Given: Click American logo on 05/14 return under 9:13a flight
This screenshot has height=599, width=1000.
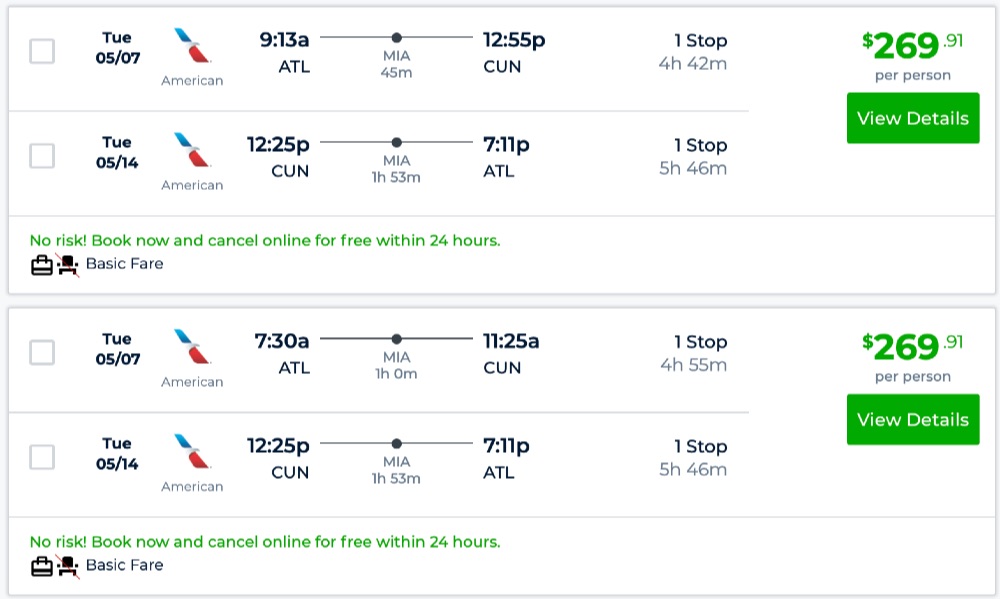Looking at the screenshot, I should click(x=192, y=151).
